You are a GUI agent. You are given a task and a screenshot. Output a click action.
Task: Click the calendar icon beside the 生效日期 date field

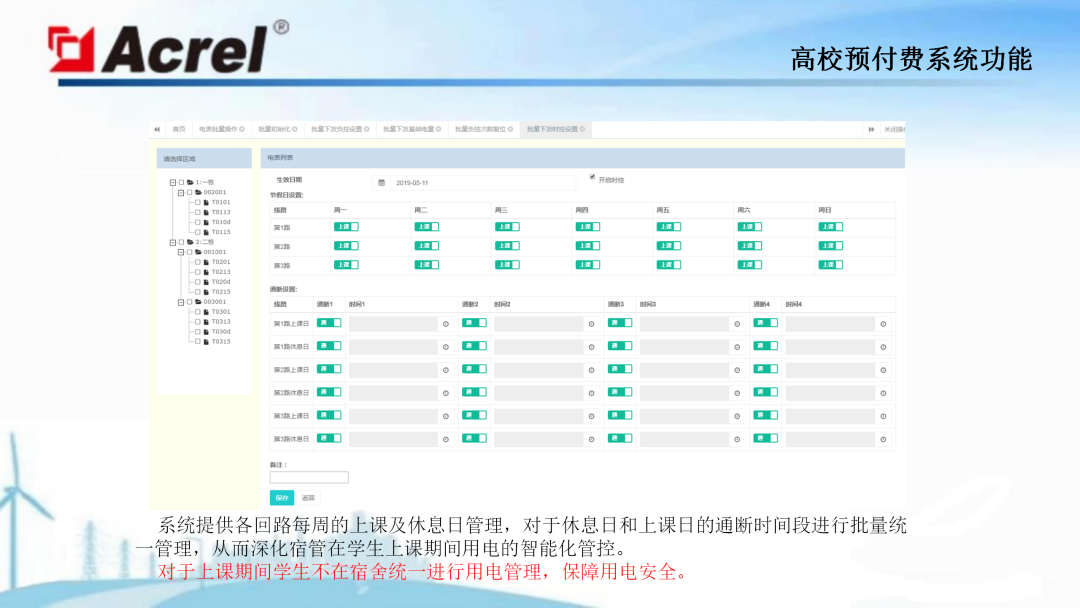[380, 181]
